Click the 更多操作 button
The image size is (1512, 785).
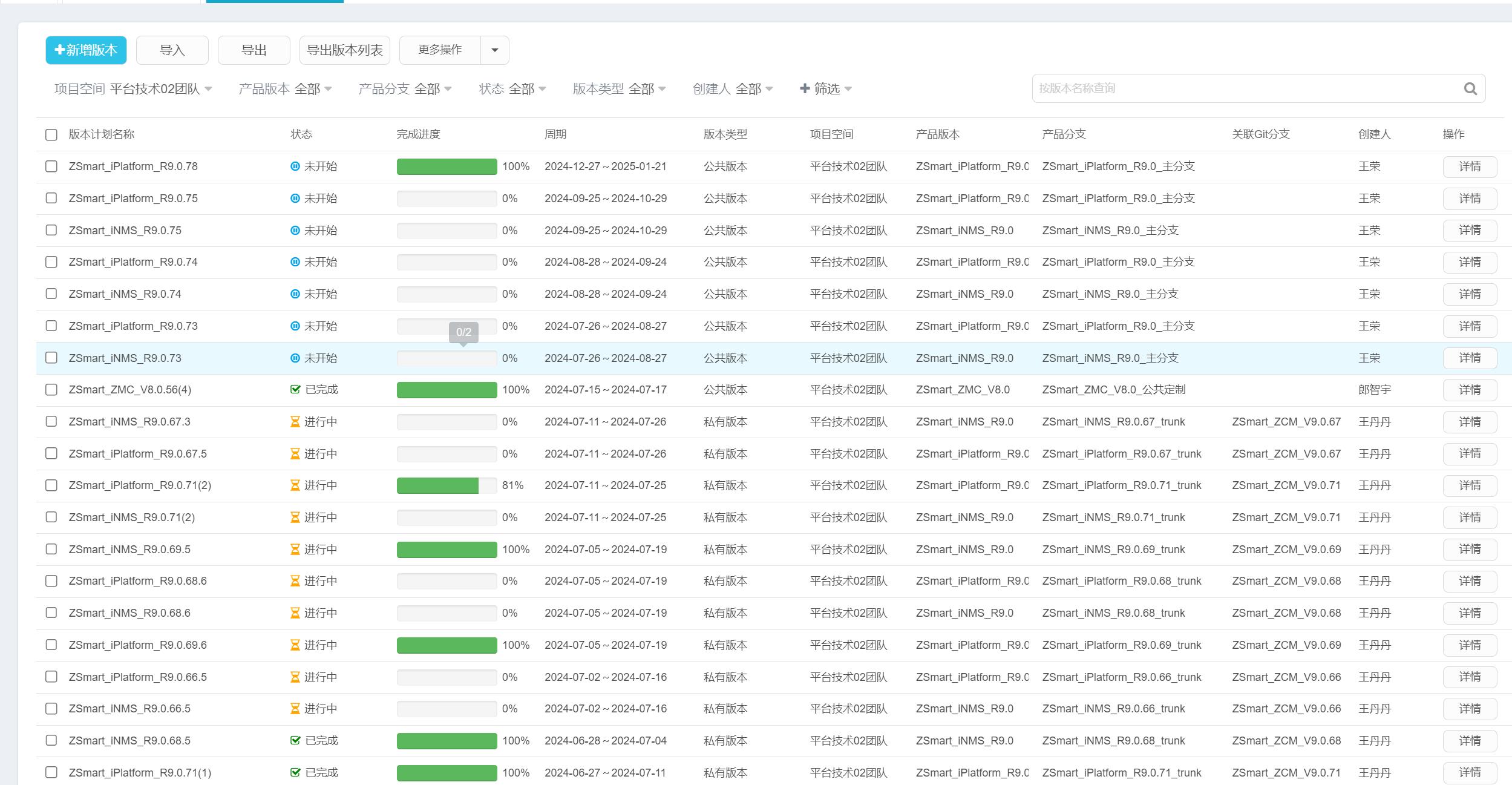click(440, 50)
